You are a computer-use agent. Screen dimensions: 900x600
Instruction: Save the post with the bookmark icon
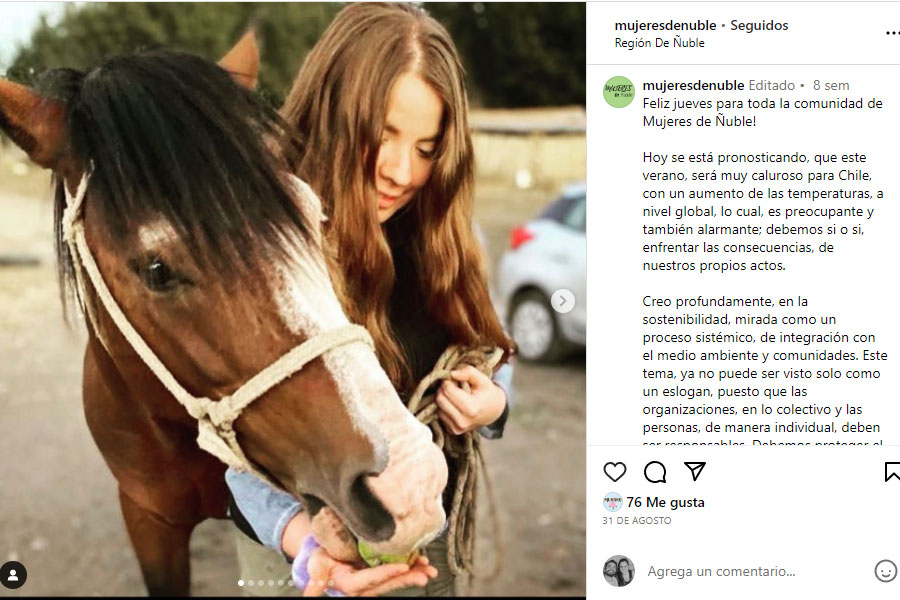(x=892, y=472)
